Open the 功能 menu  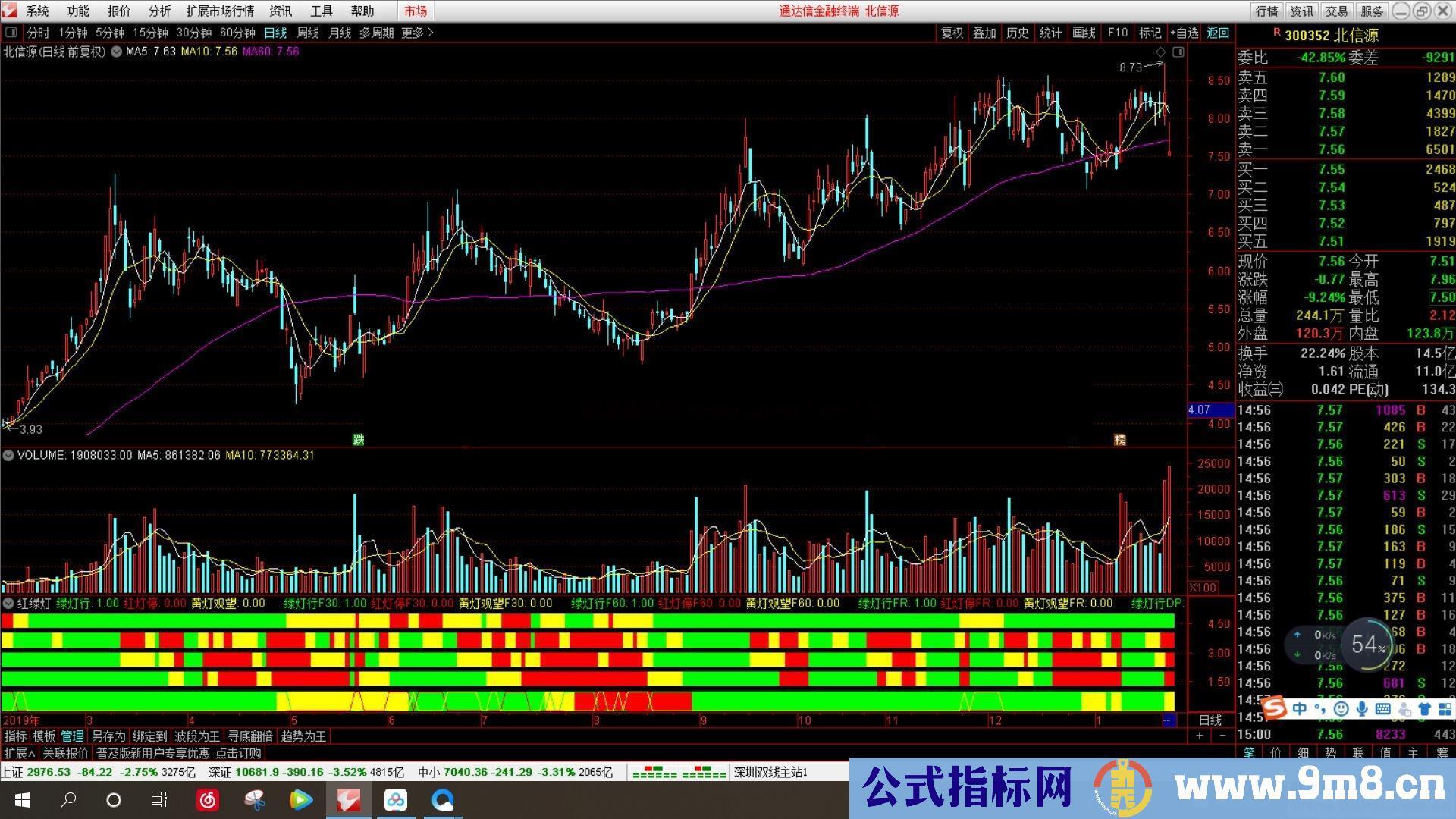click(x=78, y=11)
